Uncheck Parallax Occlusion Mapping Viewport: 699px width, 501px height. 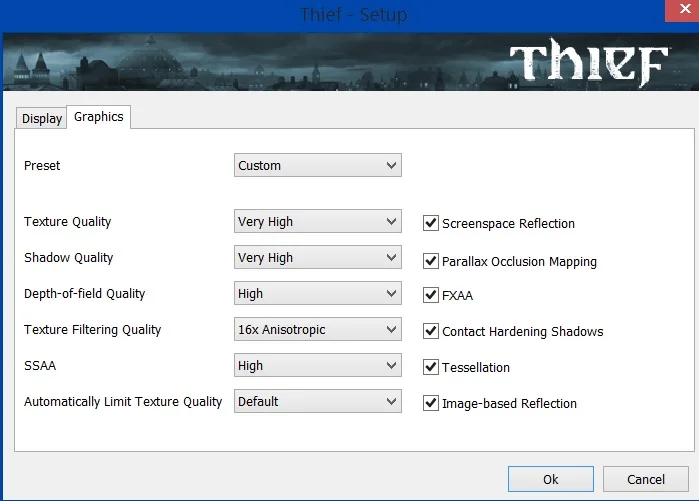431,261
